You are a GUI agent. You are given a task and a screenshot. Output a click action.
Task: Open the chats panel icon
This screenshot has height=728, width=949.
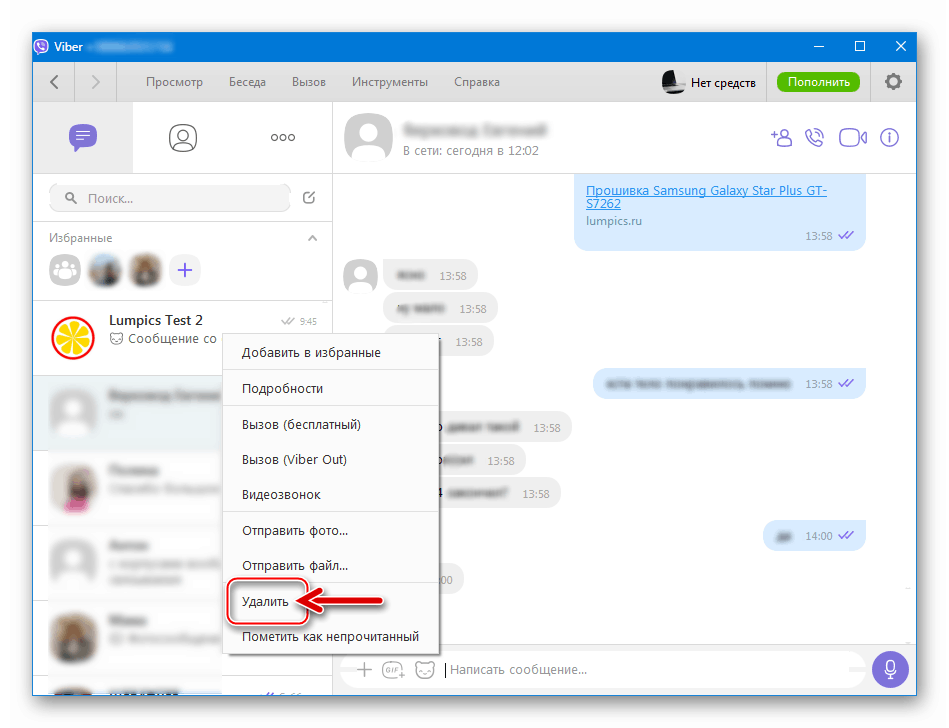(83, 137)
